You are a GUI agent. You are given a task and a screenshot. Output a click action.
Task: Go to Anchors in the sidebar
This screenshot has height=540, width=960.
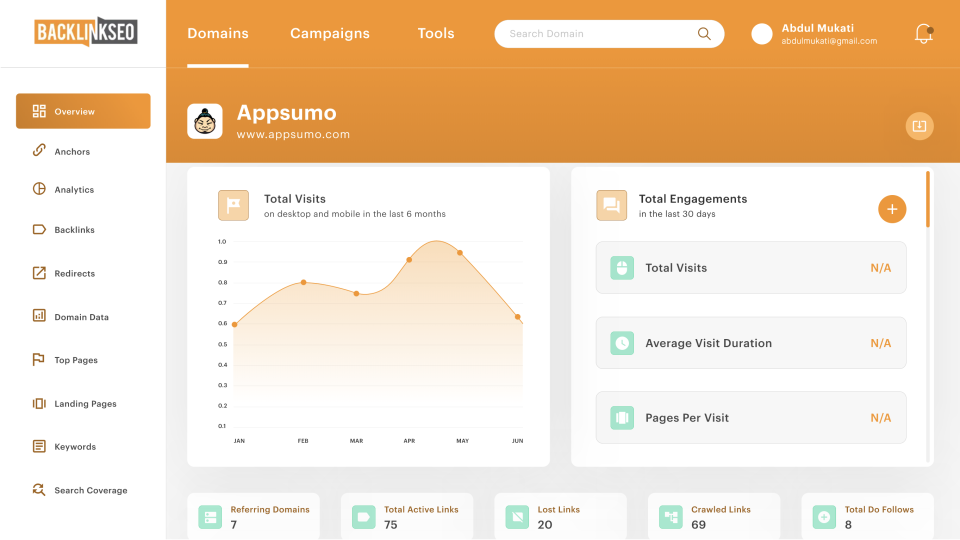click(x=72, y=151)
